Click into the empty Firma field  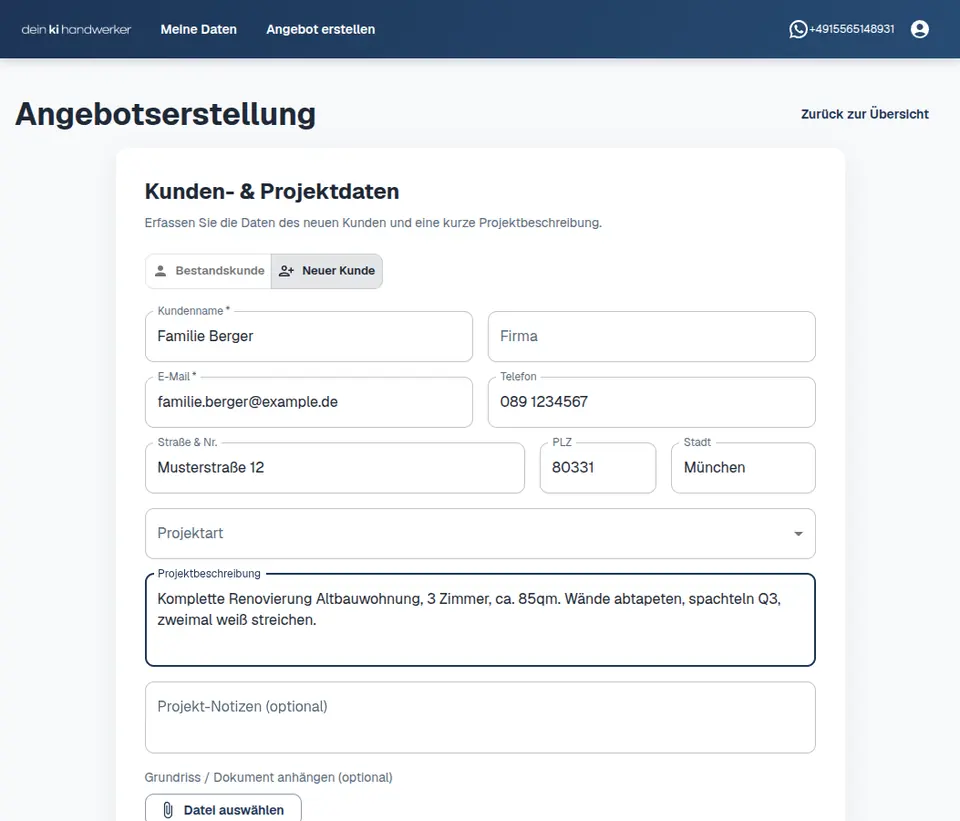[x=651, y=336]
